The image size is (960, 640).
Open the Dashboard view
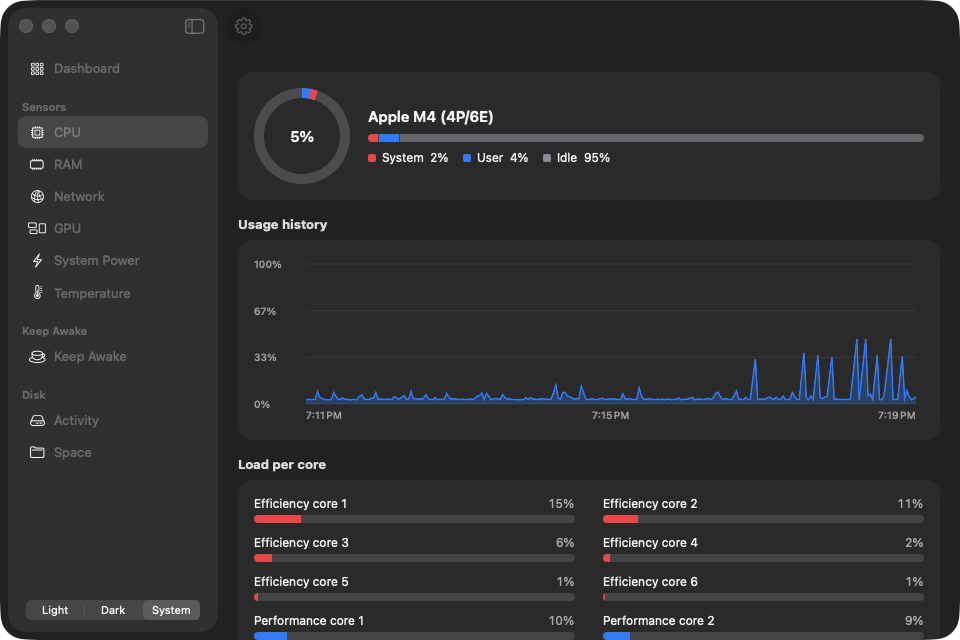113,69
